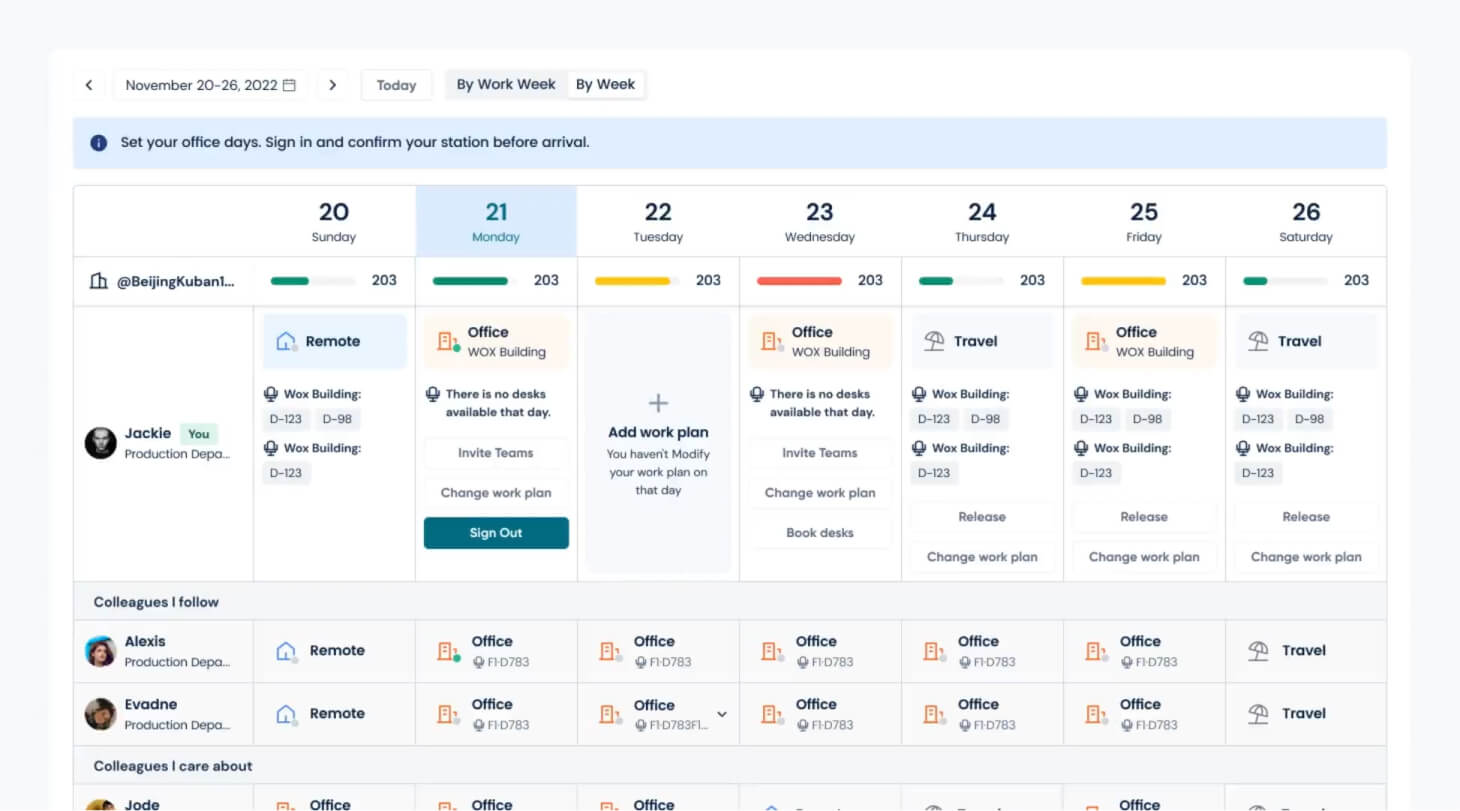Click the plus icon to add work plan

coord(658,403)
